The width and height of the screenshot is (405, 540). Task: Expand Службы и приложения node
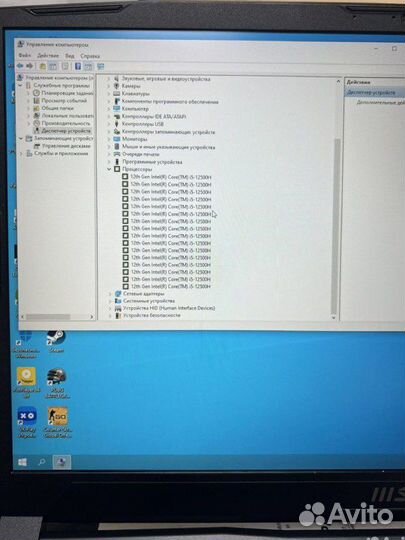[21, 154]
